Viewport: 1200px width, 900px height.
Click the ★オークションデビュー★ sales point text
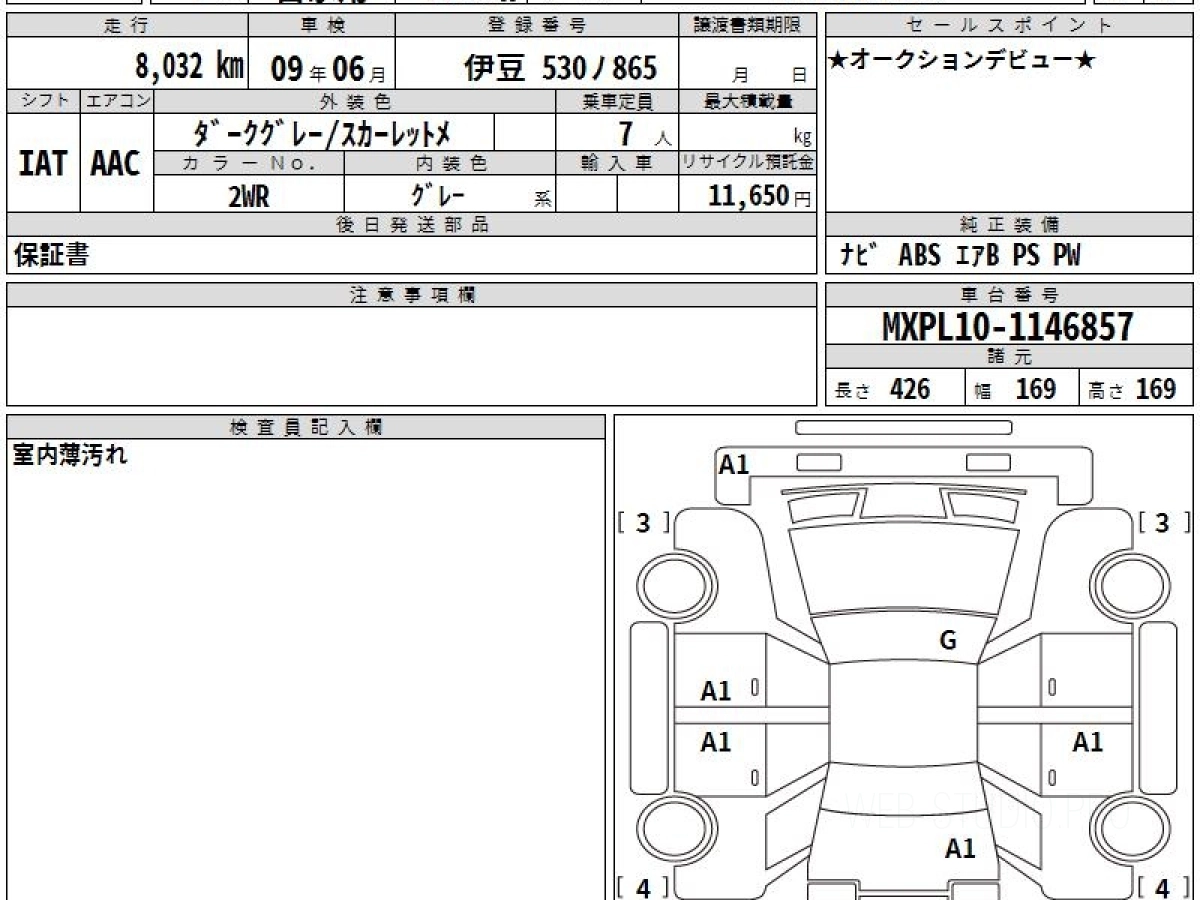point(962,61)
